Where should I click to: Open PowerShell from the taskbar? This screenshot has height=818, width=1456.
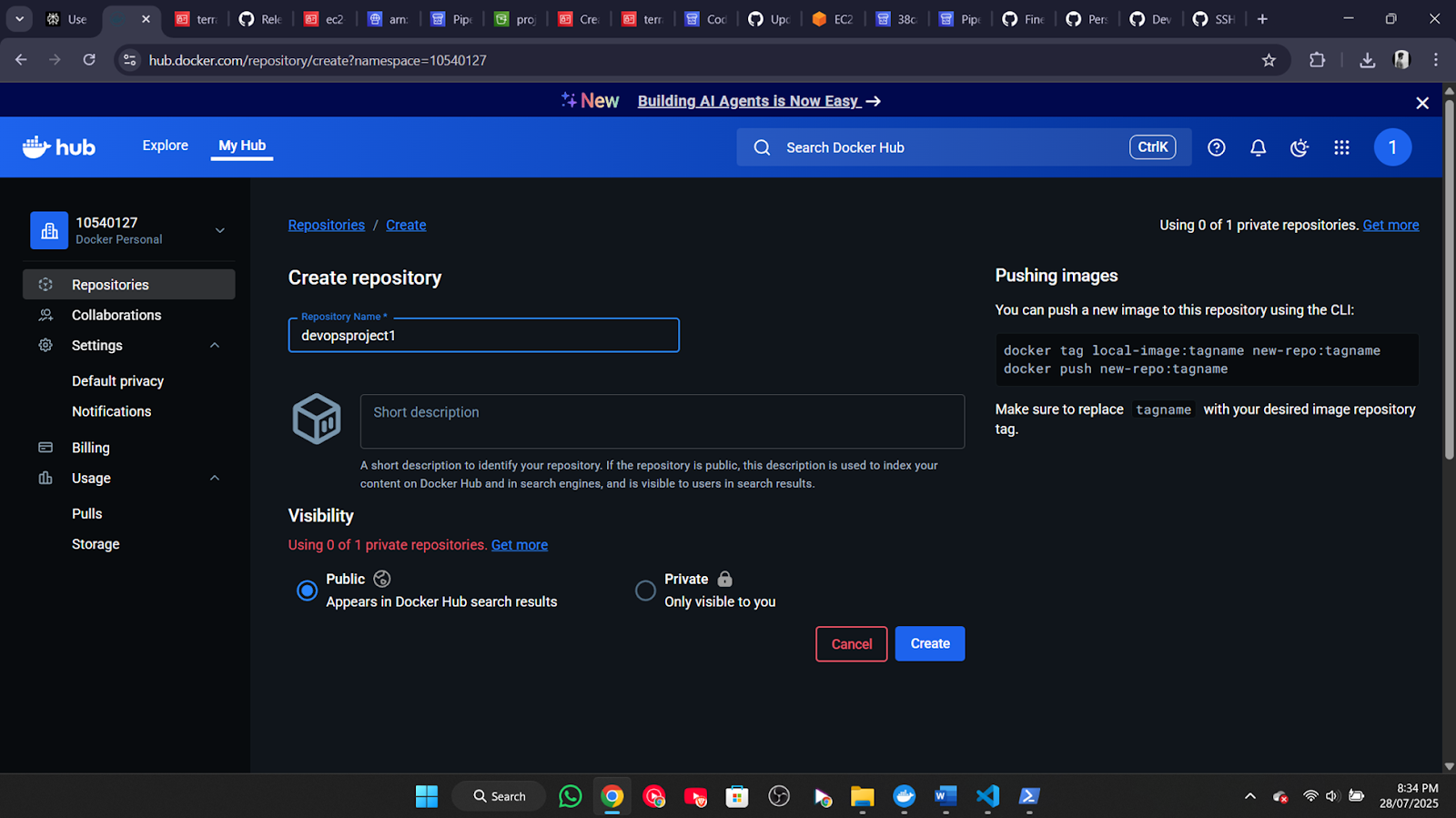click(x=1029, y=796)
